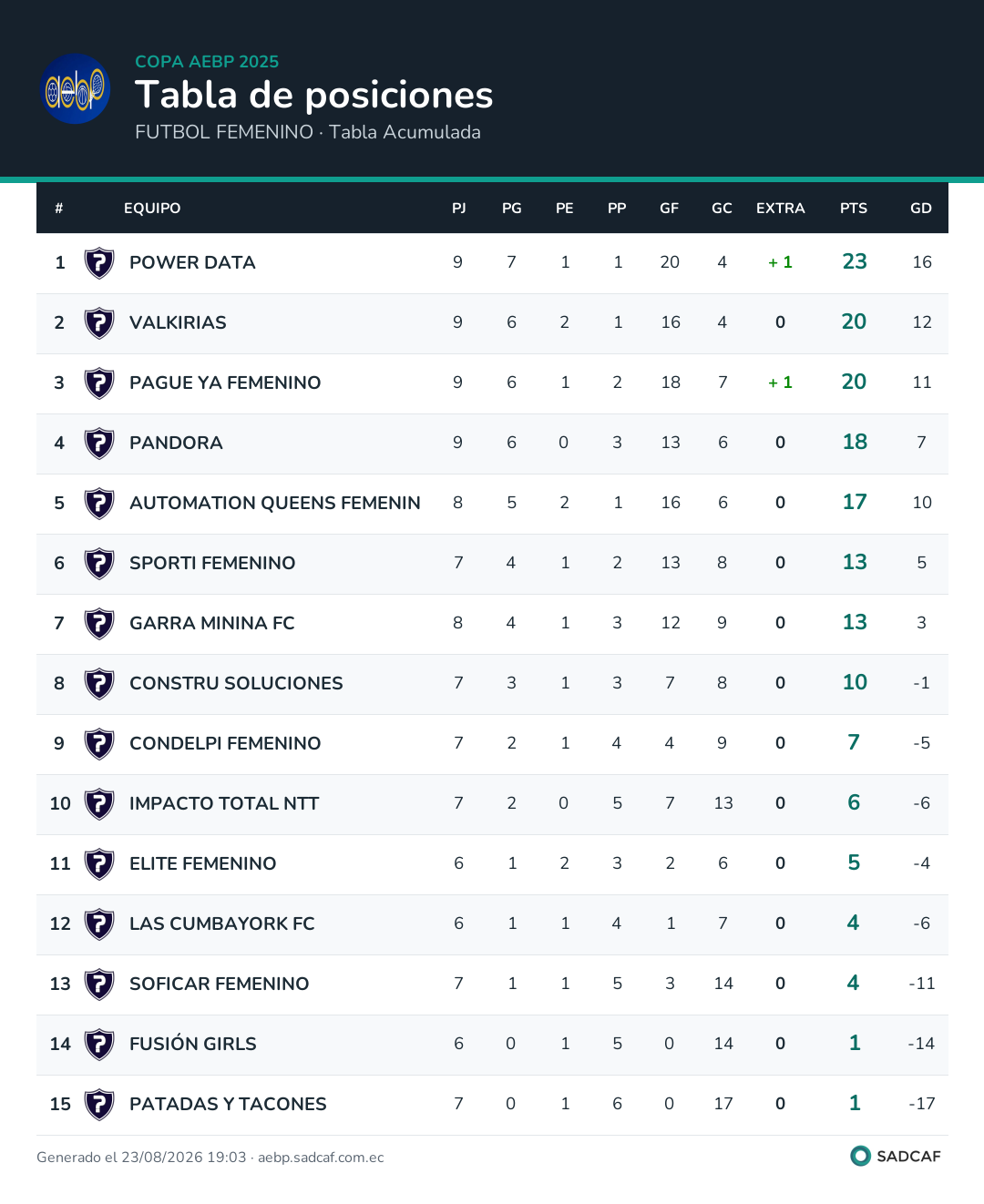Screen dimensions: 984x1204
Task: Select the GD column header
Action: click(x=921, y=209)
